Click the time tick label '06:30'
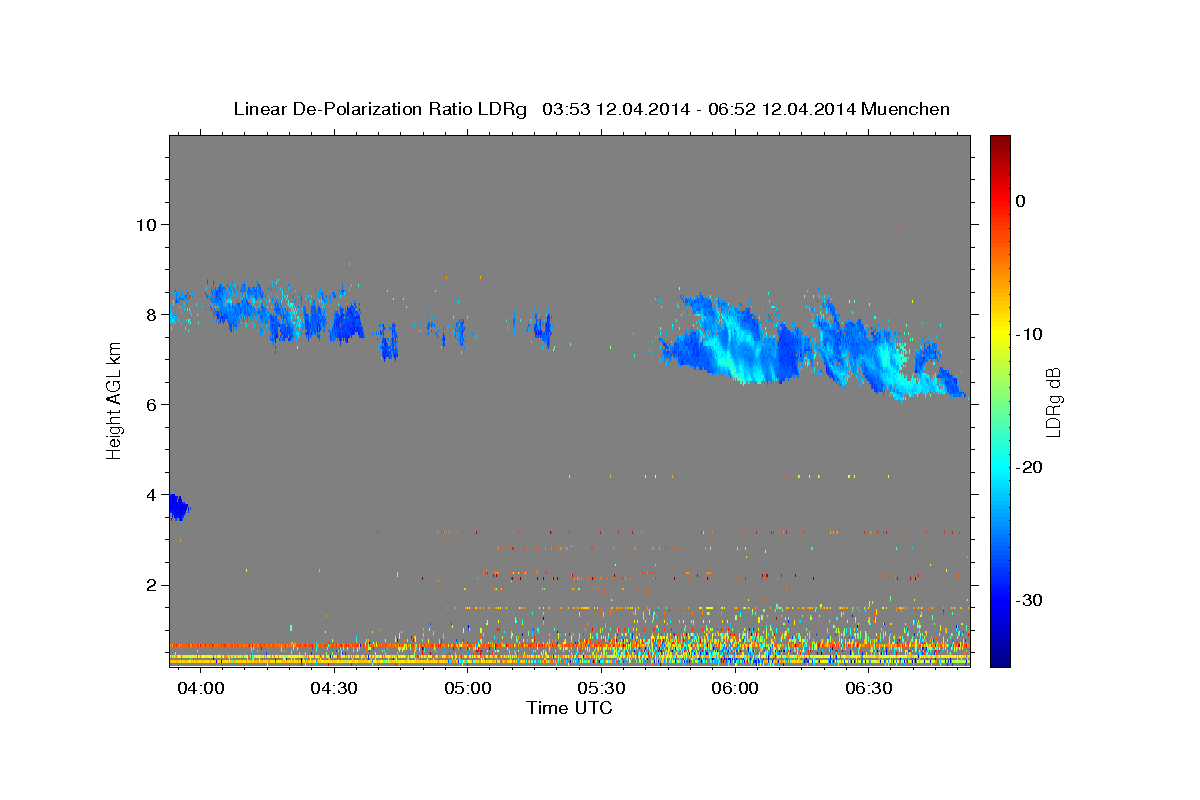This screenshot has width=1200, height=800. [x=868, y=689]
